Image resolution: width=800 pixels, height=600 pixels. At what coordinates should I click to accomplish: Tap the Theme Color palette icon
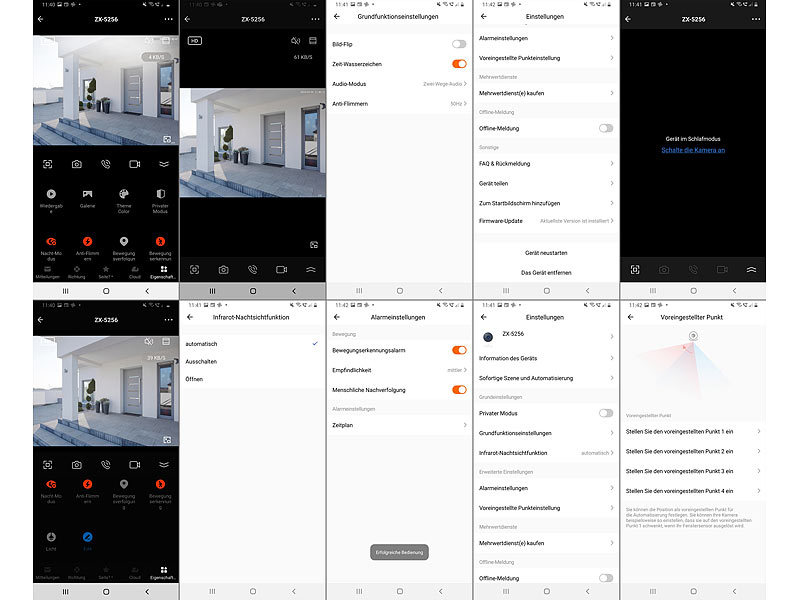coord(123,194)
